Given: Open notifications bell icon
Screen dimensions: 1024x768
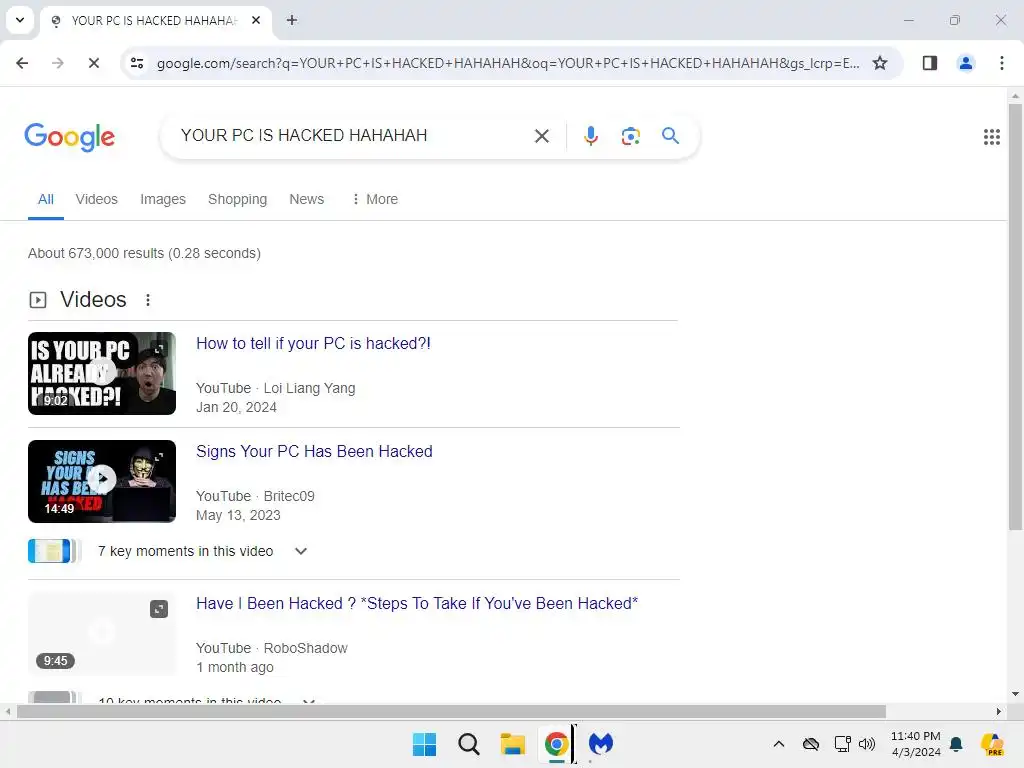Looking at the screenshot, I should click(x=956, y=744).
